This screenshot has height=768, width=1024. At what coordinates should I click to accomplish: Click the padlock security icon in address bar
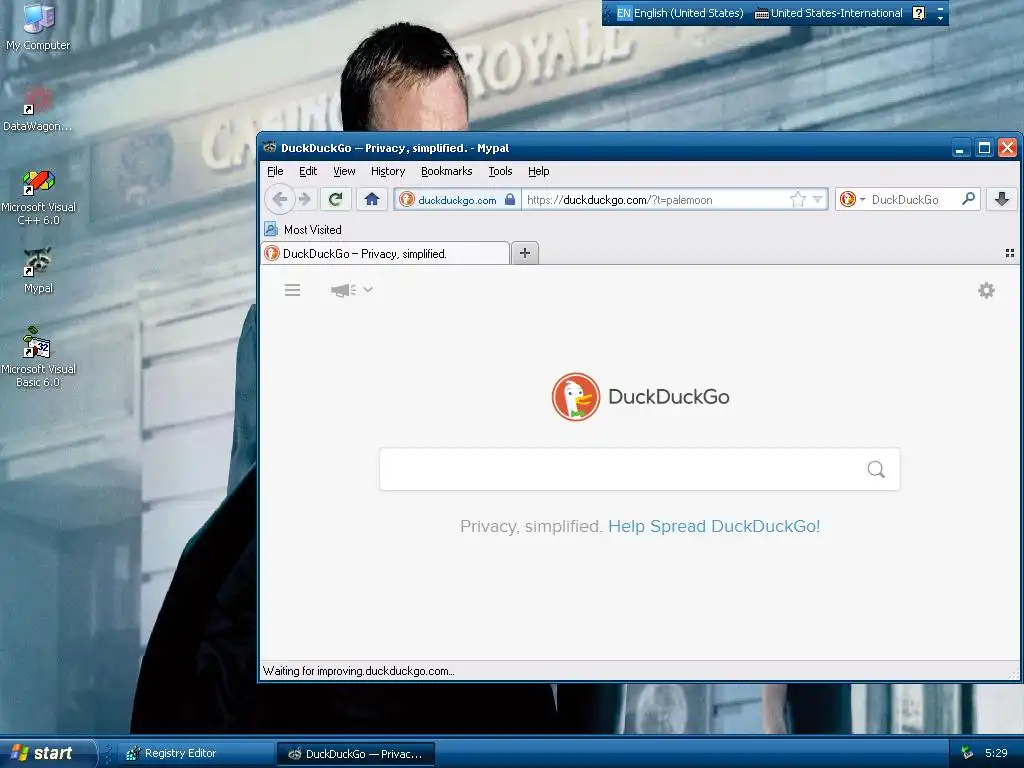coord(510,199)
